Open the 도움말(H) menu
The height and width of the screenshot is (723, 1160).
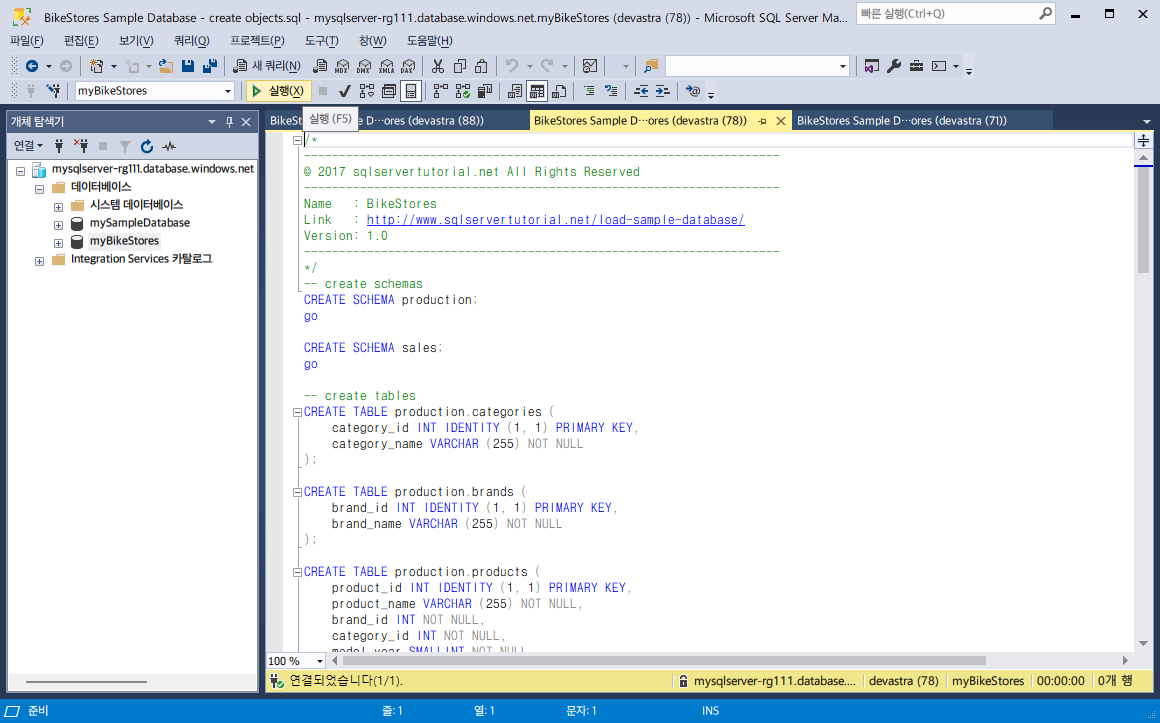(430, 41)
